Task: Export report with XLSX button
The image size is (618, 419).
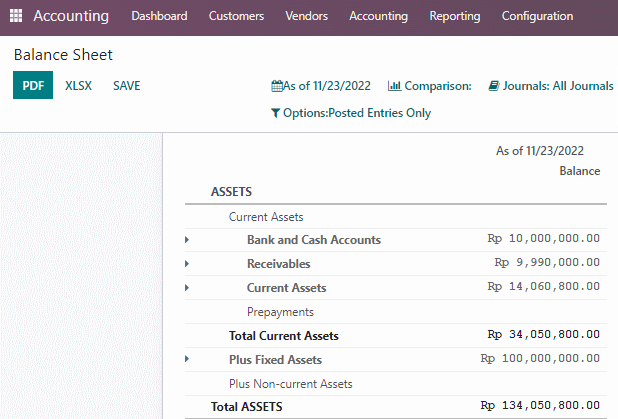Action: pos(78,86)
